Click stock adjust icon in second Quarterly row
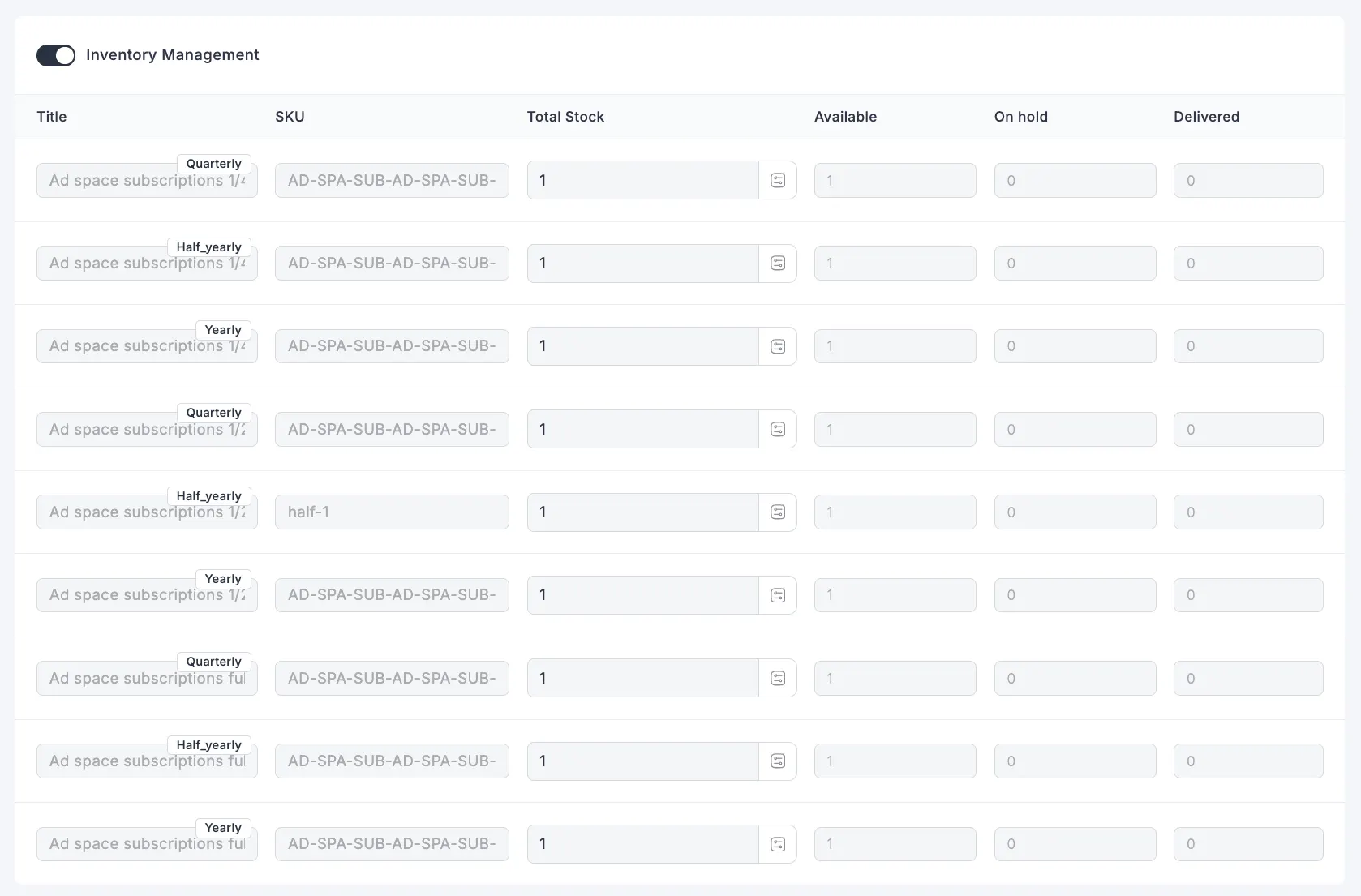 (778, 430)
